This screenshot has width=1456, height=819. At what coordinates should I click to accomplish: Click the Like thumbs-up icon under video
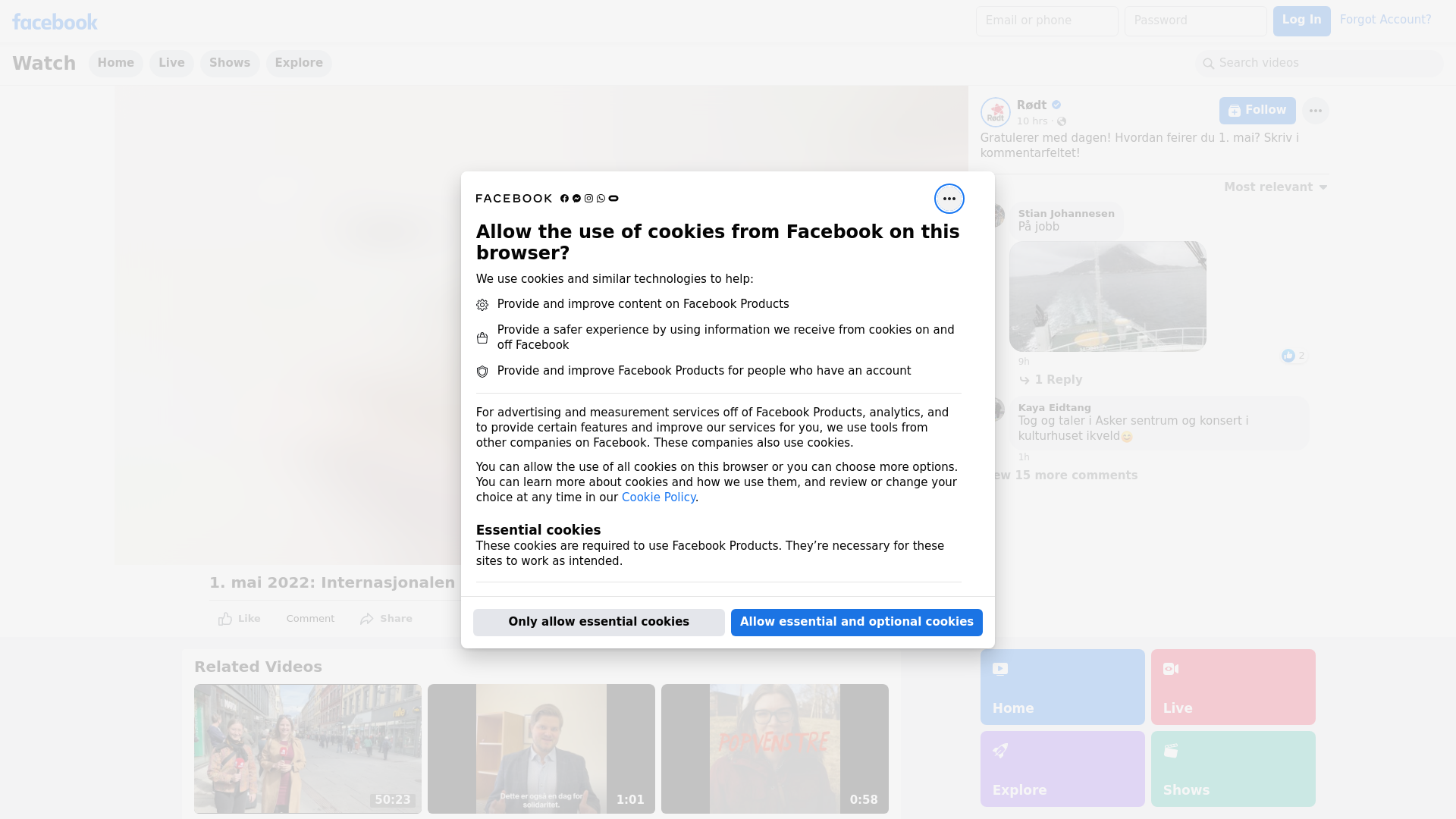pos(225,619)
